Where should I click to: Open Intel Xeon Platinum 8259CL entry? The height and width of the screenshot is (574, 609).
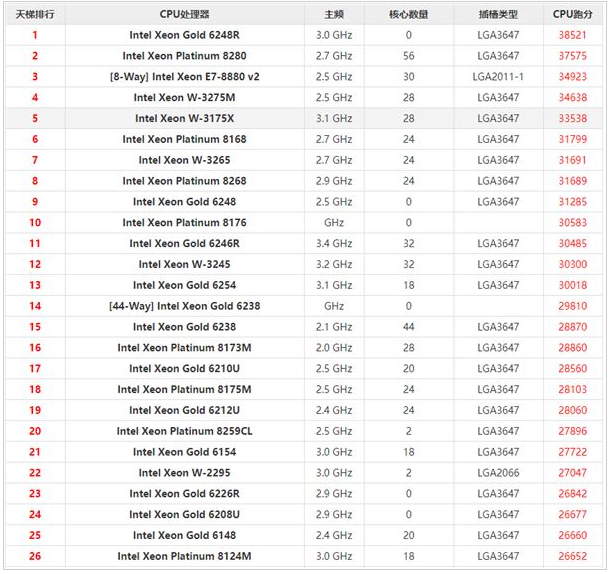pos(184,431)
